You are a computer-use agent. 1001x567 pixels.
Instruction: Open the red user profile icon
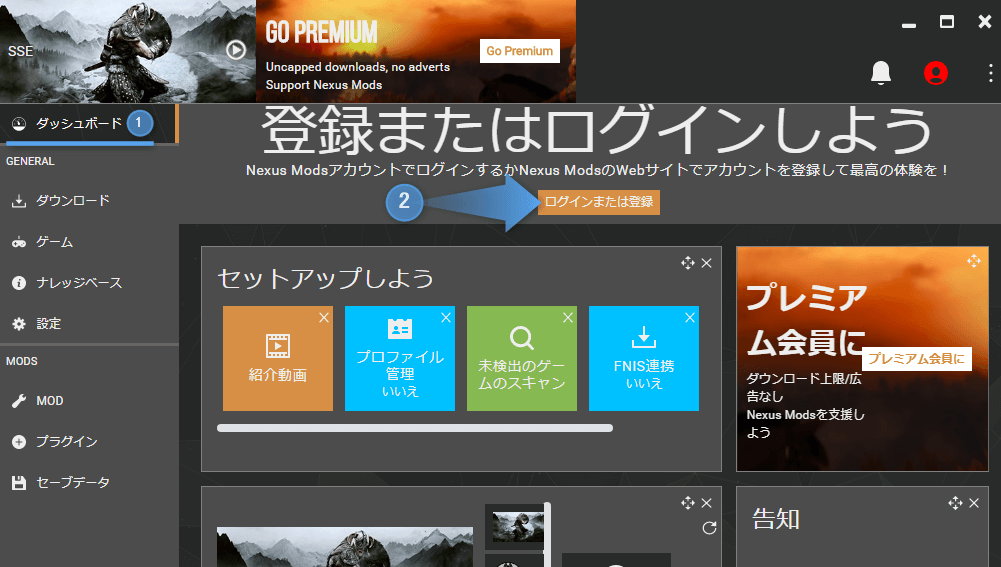(936, 73)
